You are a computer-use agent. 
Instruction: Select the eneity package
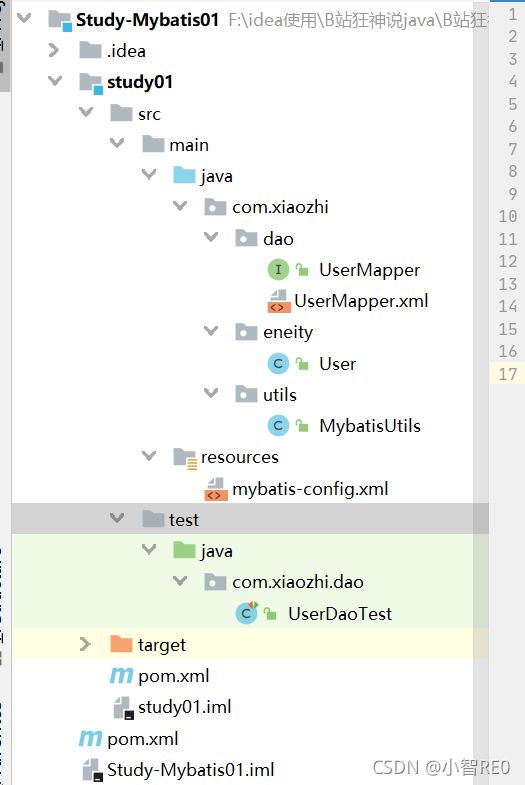point(288,332)
